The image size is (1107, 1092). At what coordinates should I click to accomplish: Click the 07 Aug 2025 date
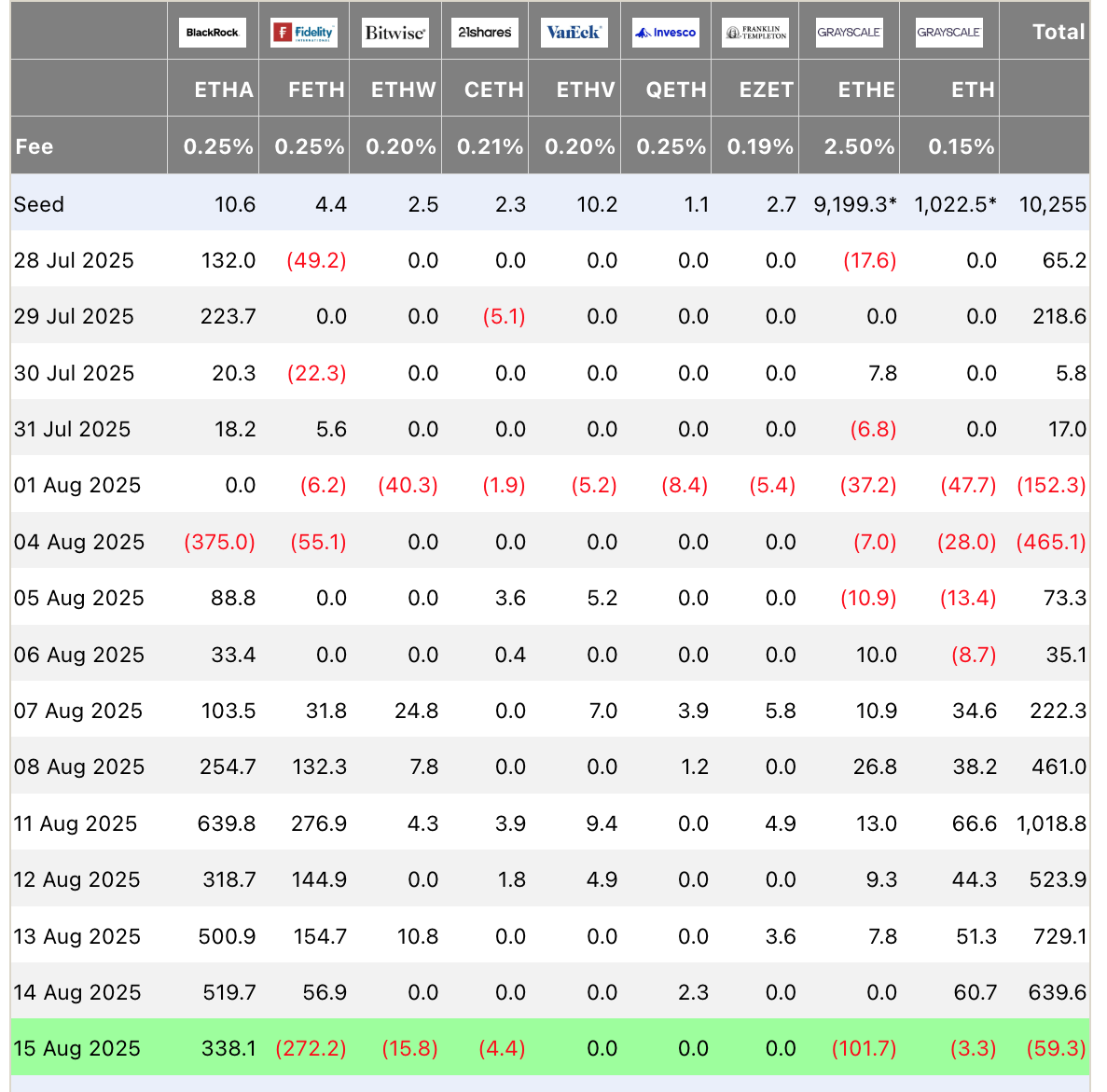coord(77,710)
